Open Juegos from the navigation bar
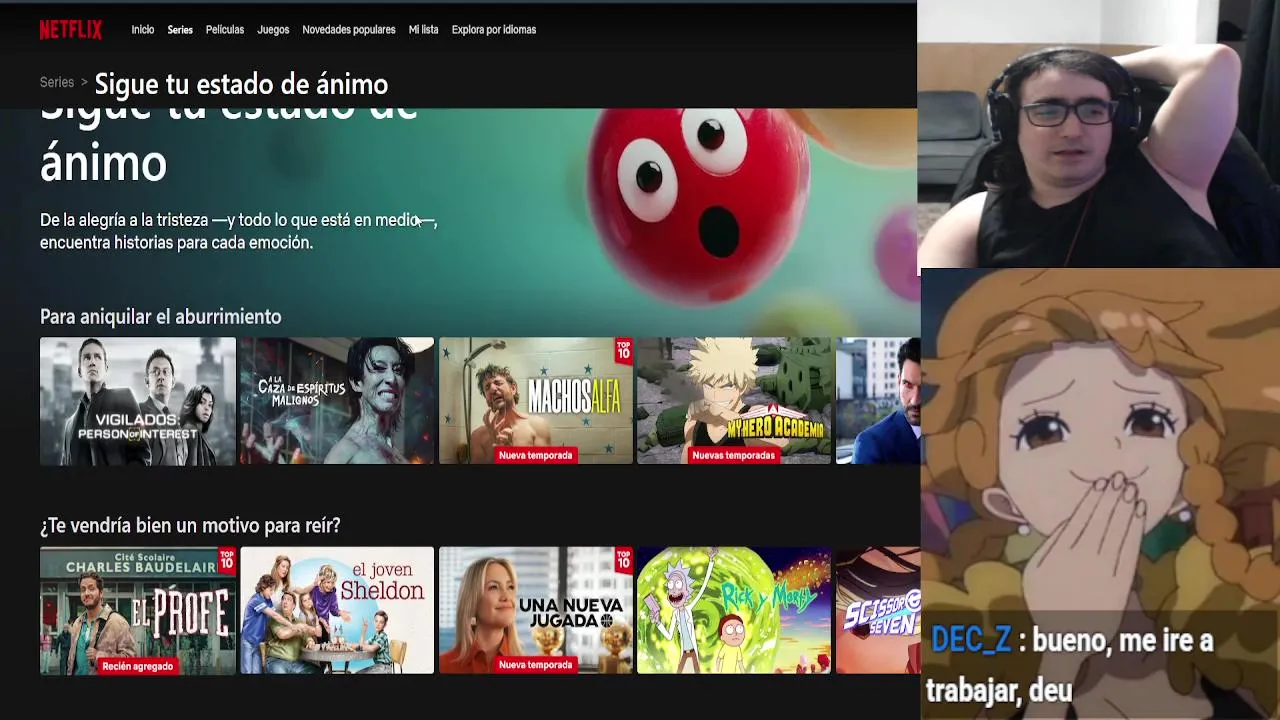Viewport: 1280px width, 720px height. coord(273,30)
